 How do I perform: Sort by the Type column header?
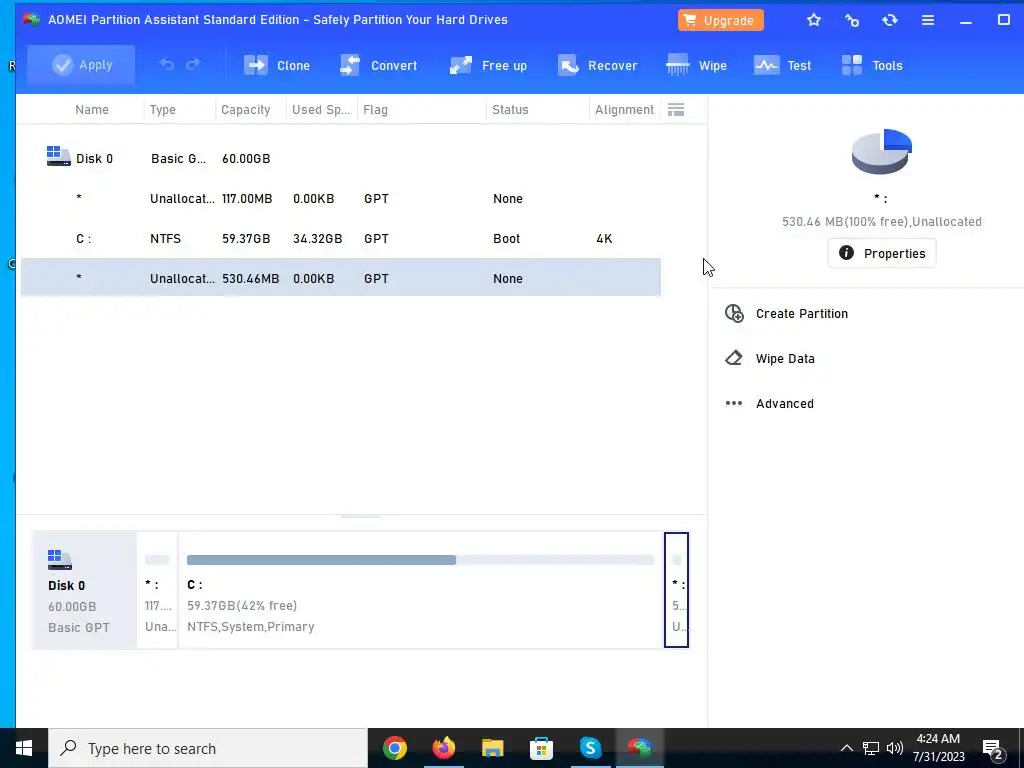click(x=163, y=110)
